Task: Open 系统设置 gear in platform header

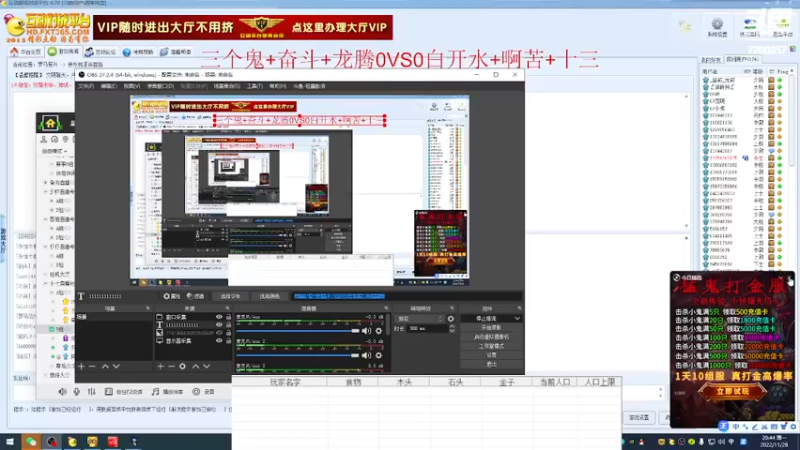Action: 717,27
